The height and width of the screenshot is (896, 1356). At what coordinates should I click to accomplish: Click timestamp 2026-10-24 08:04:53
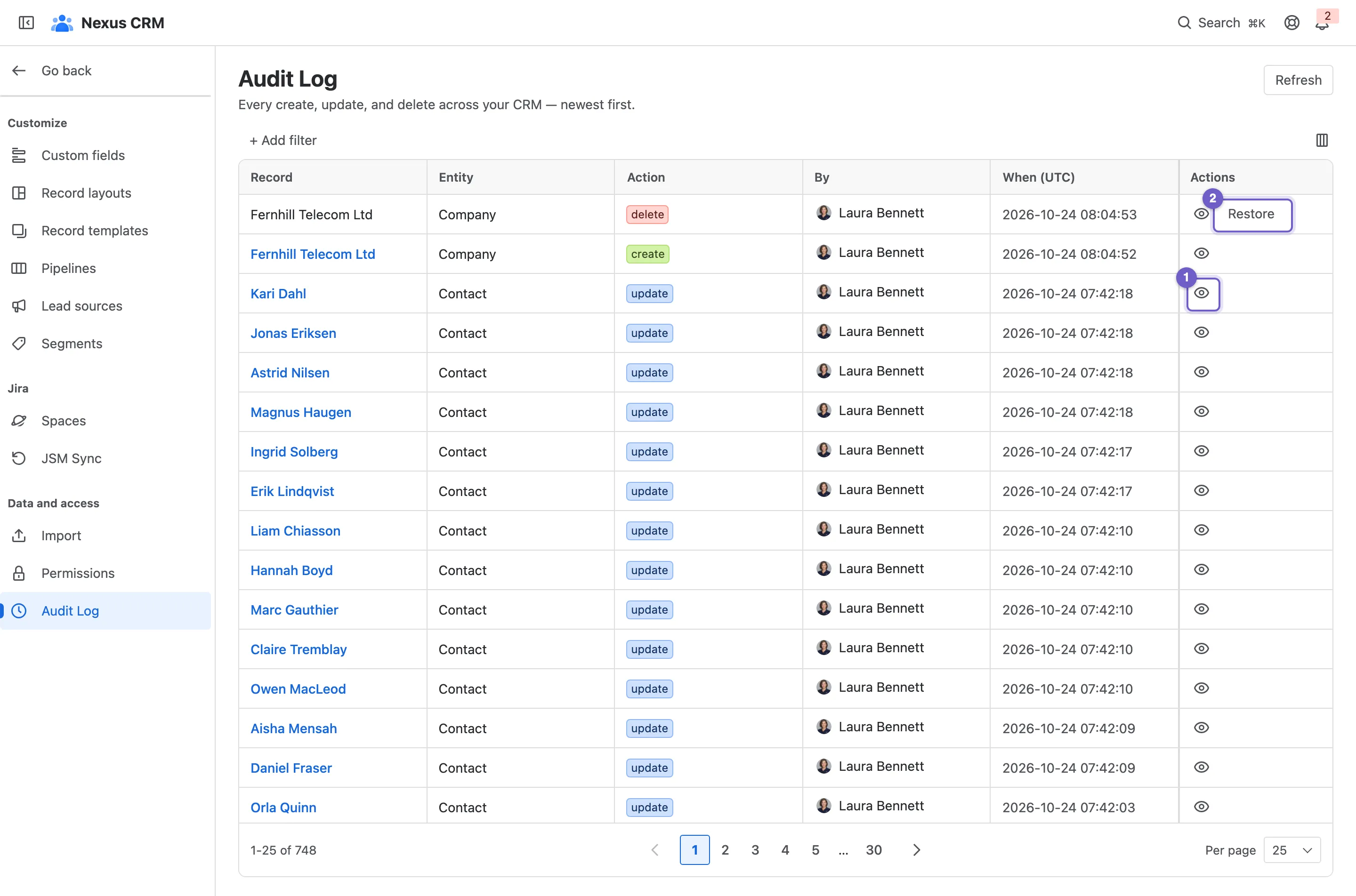coord(1069,215)
